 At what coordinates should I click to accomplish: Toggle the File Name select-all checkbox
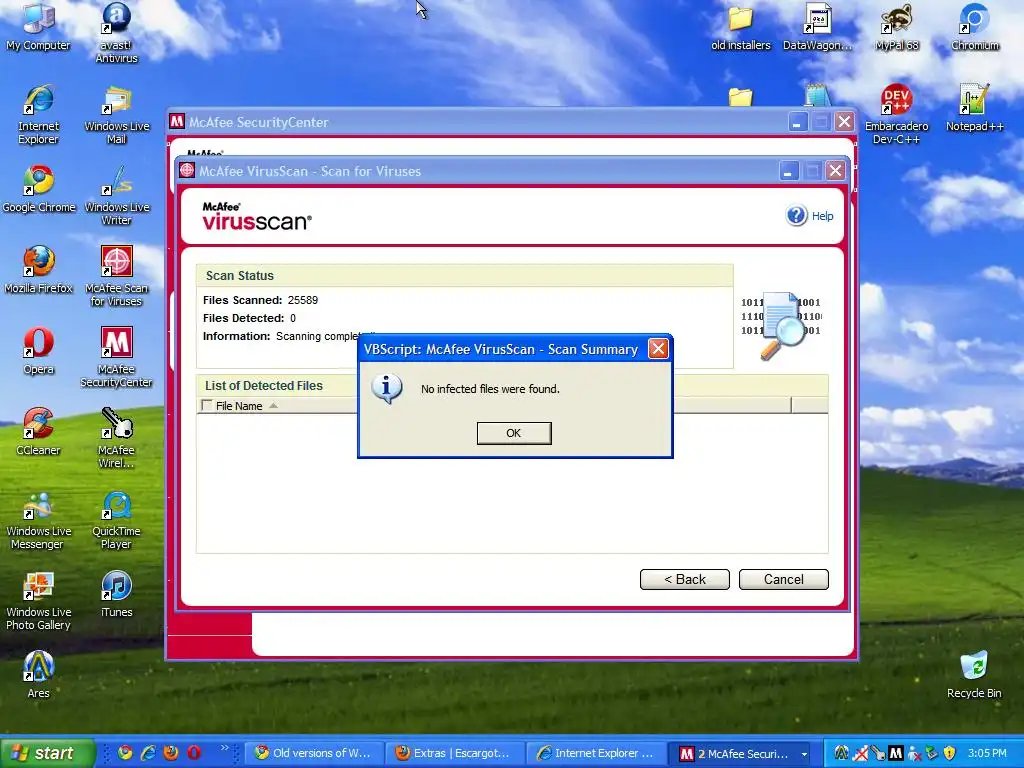coord(207,406)
